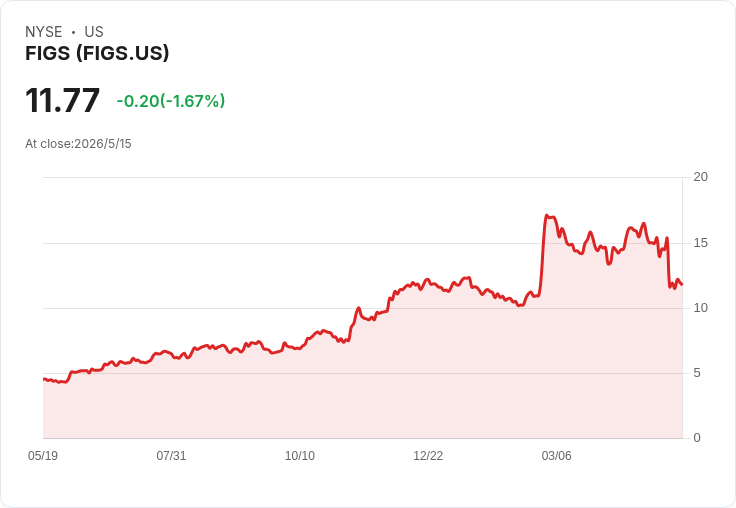Click the dot separator between NYSE and US
The image size is (736, 508).
(73, 32)
